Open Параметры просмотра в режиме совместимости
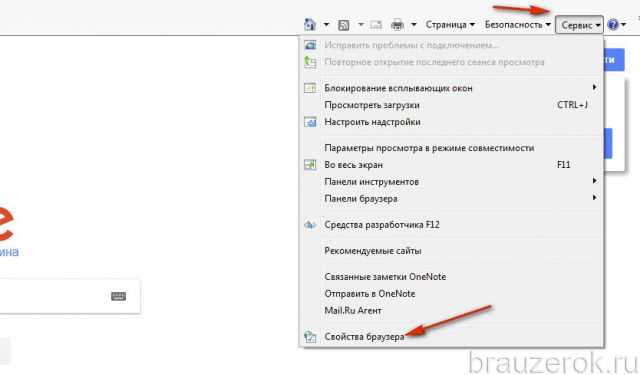 point(451,148)
